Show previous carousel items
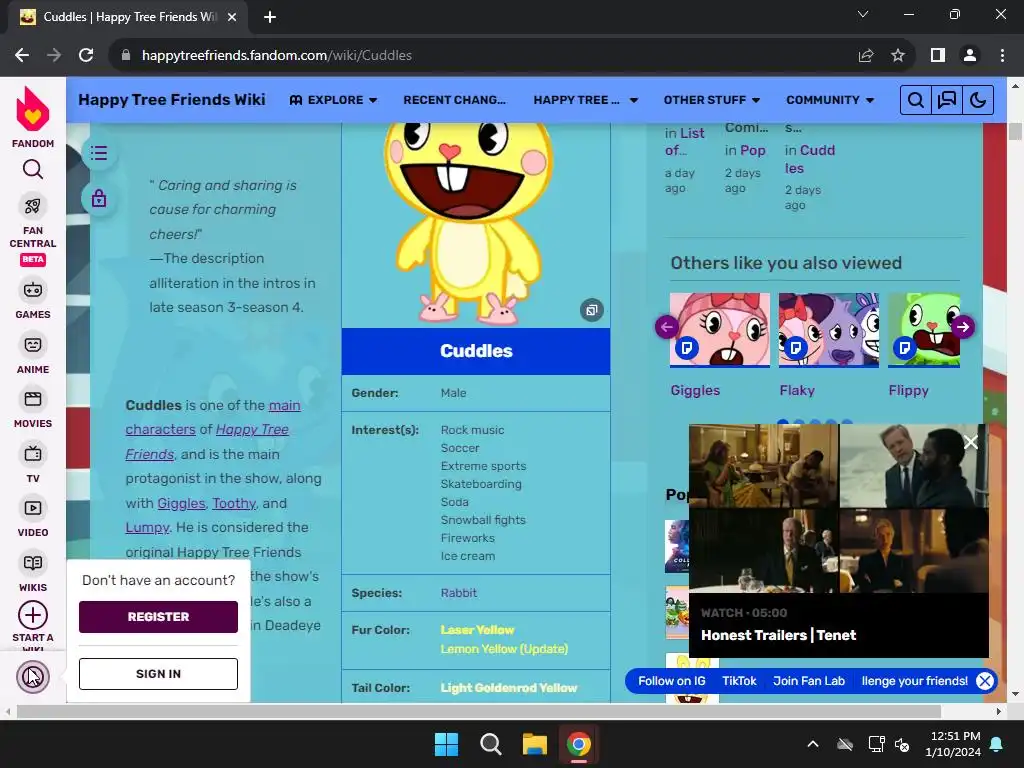The width and height of the screenshot is (1024, 768). tap(667, 327)
